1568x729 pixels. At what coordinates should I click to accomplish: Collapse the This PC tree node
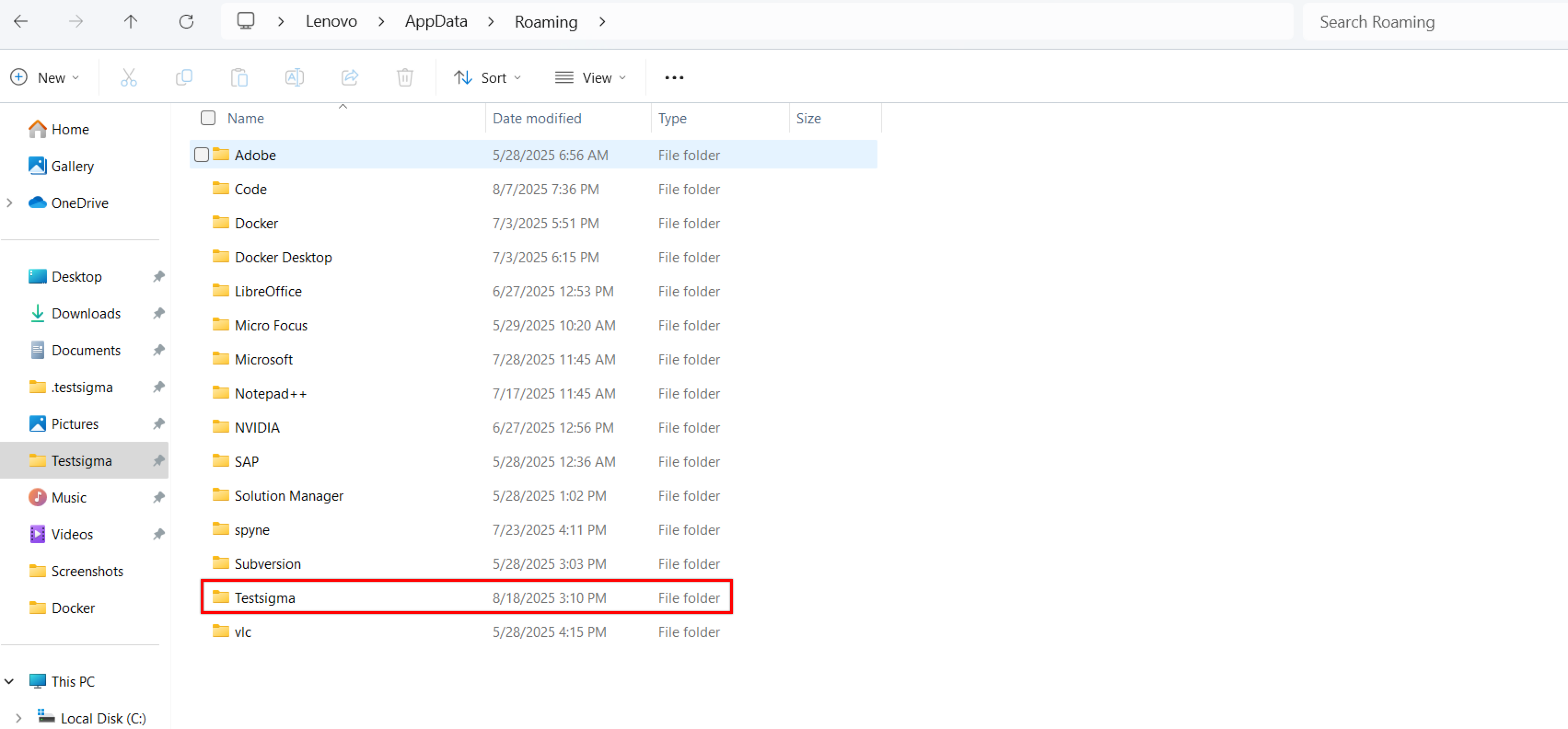pyautogui.click(x=10, y=681)
